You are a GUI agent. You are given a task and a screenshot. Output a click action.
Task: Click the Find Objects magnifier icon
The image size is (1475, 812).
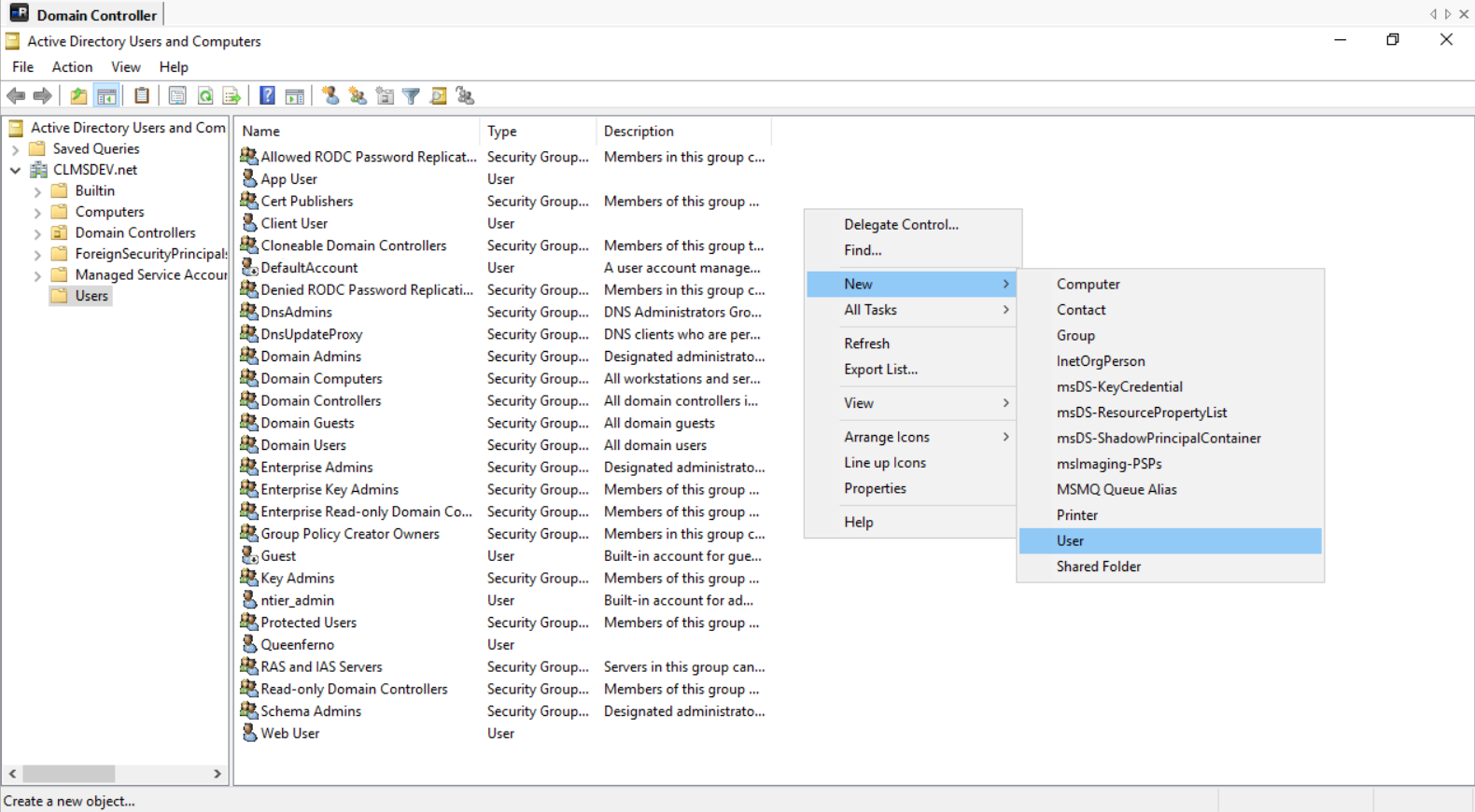(x=438, y=96)
